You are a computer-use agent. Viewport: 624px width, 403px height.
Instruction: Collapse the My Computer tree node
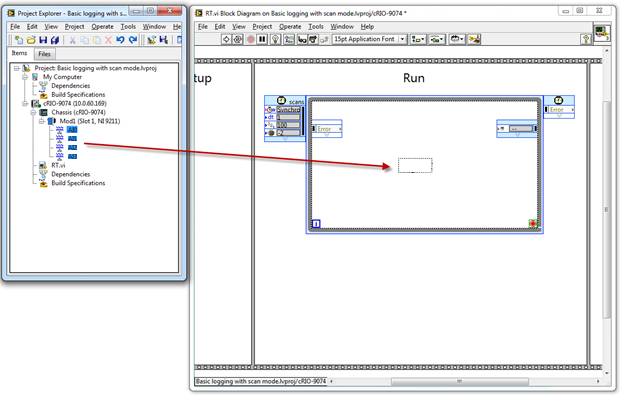(23, 77)
